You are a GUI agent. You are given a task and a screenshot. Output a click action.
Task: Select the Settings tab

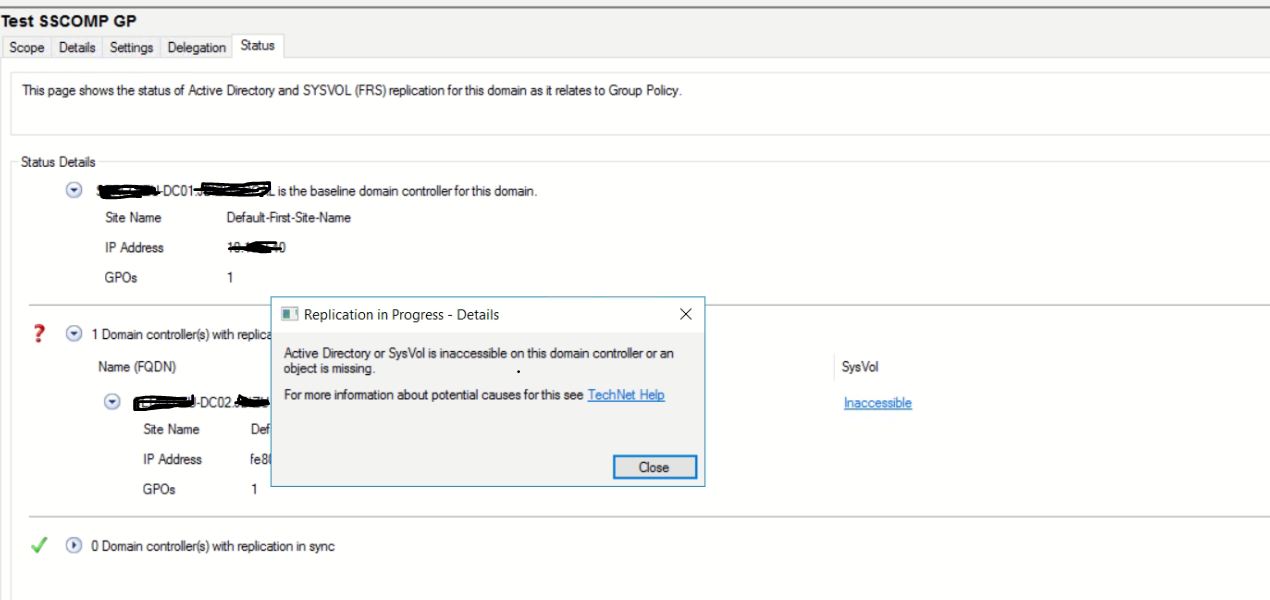(x=131, y=47)
